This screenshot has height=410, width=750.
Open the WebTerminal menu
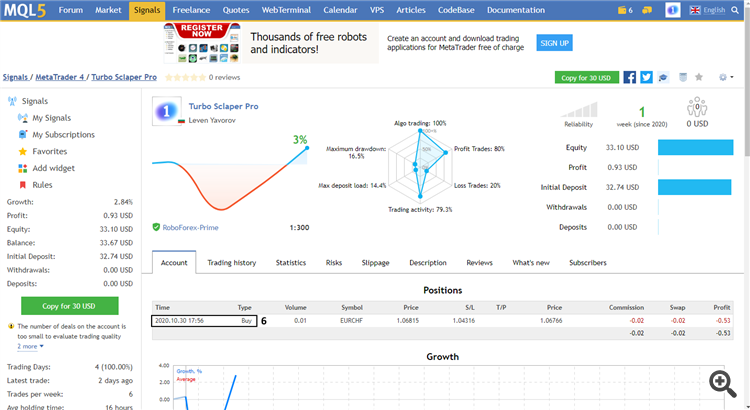coord(286,10)
